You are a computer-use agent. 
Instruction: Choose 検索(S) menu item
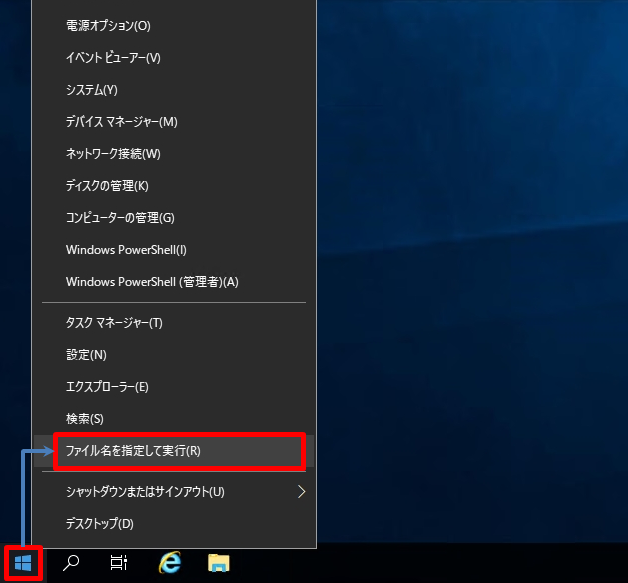point(174,419)
